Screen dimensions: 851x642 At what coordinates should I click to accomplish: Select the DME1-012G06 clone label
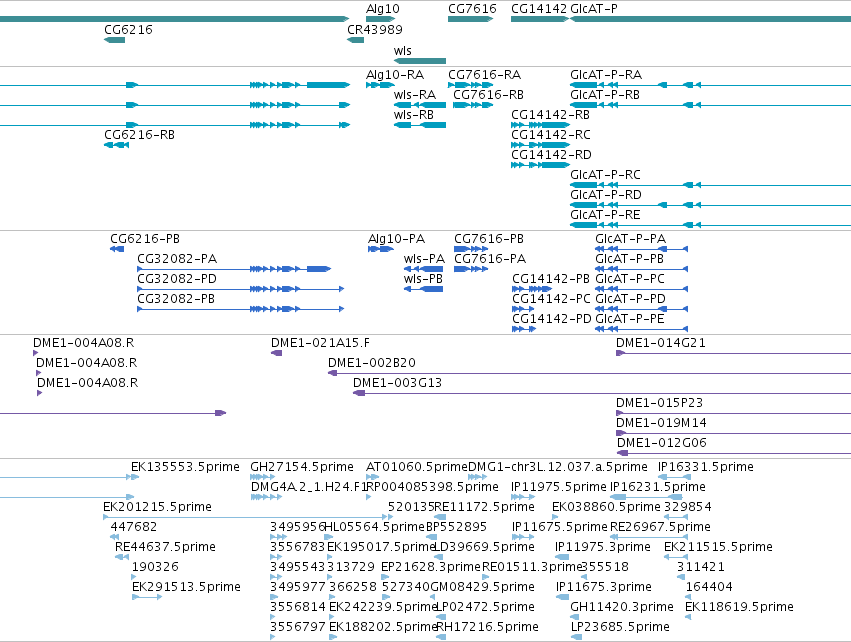pyautogui.click(x=662, y=443)
